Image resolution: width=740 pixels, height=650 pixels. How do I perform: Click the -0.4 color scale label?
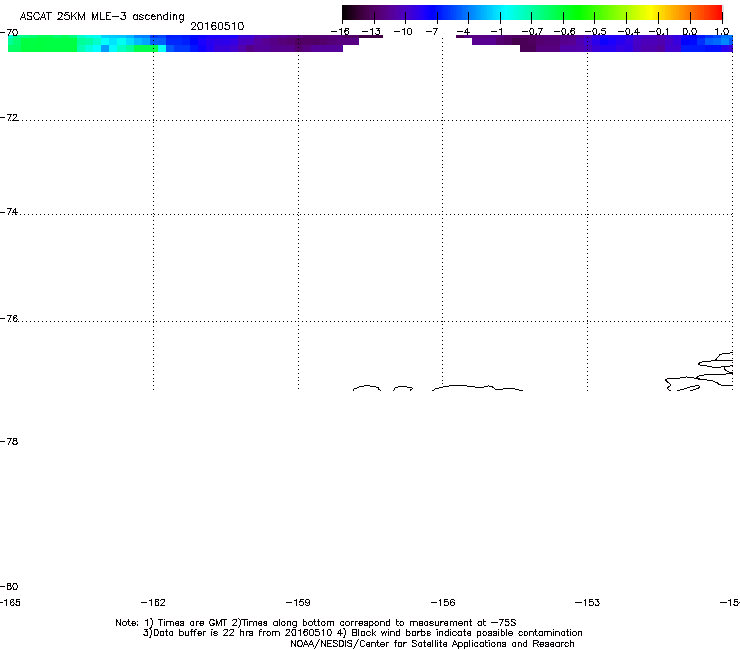(629, 32)
